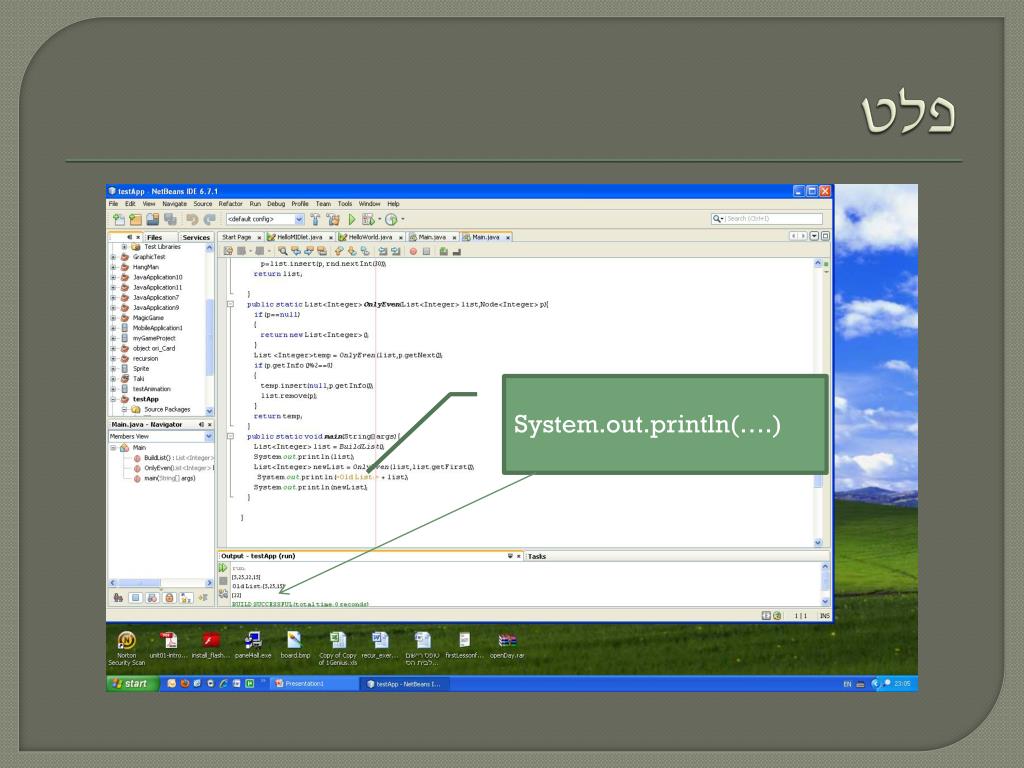Open the Norton Security Scan desktop icon
The width and height of the screenshot is (1024, 768).
tap(127, 648)
